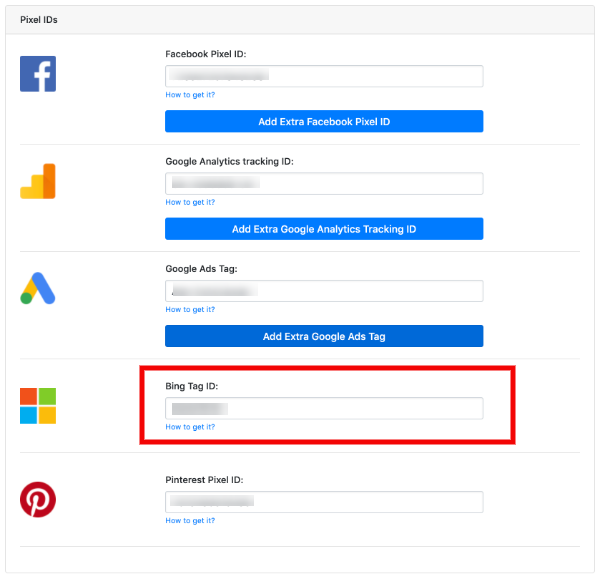Click the Pinterest logo icon
Screen dimensions: 600x579
[38, 499]
